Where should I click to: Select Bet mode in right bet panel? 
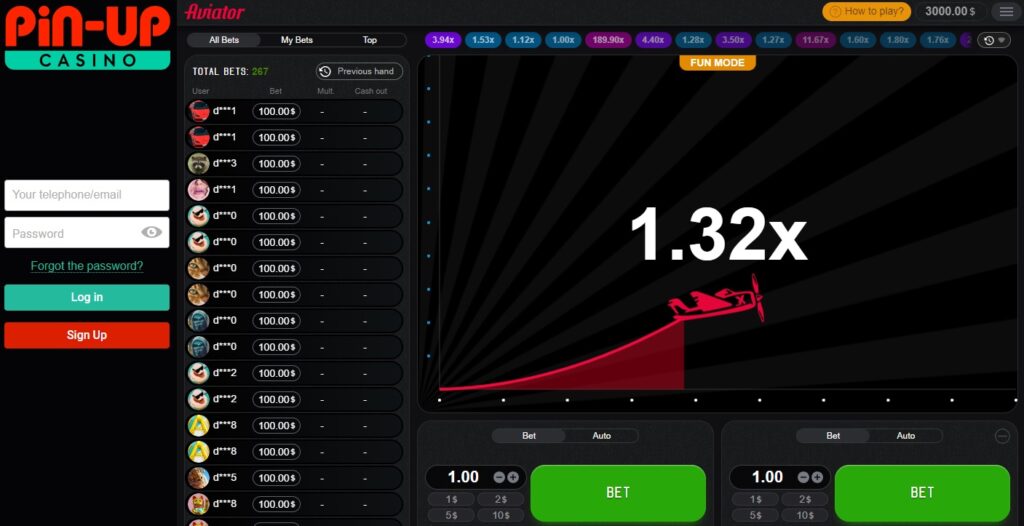(833, 436)
